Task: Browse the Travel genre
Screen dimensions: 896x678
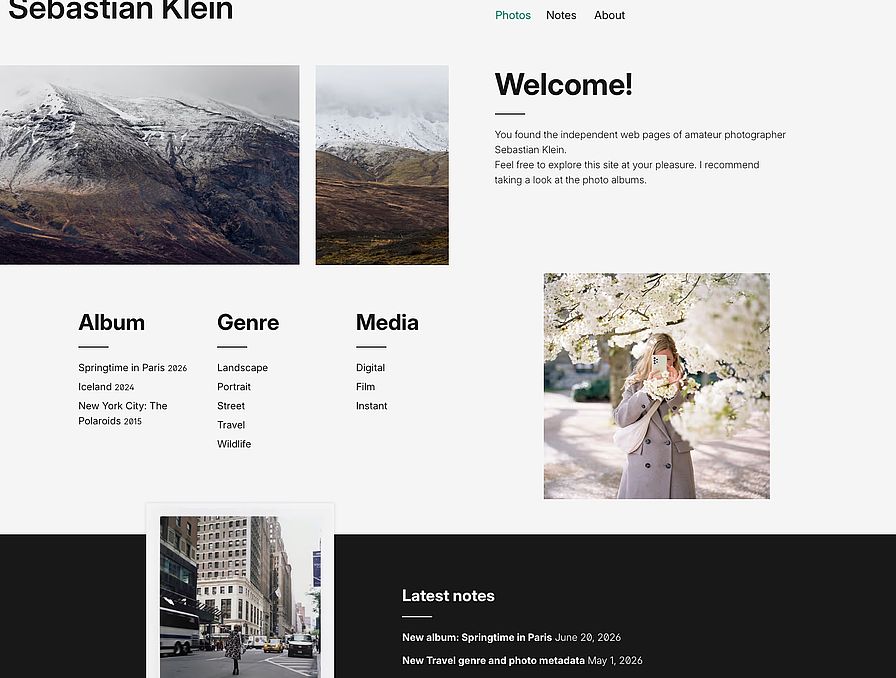Action: pyautogui.click(x=231, y=425)
